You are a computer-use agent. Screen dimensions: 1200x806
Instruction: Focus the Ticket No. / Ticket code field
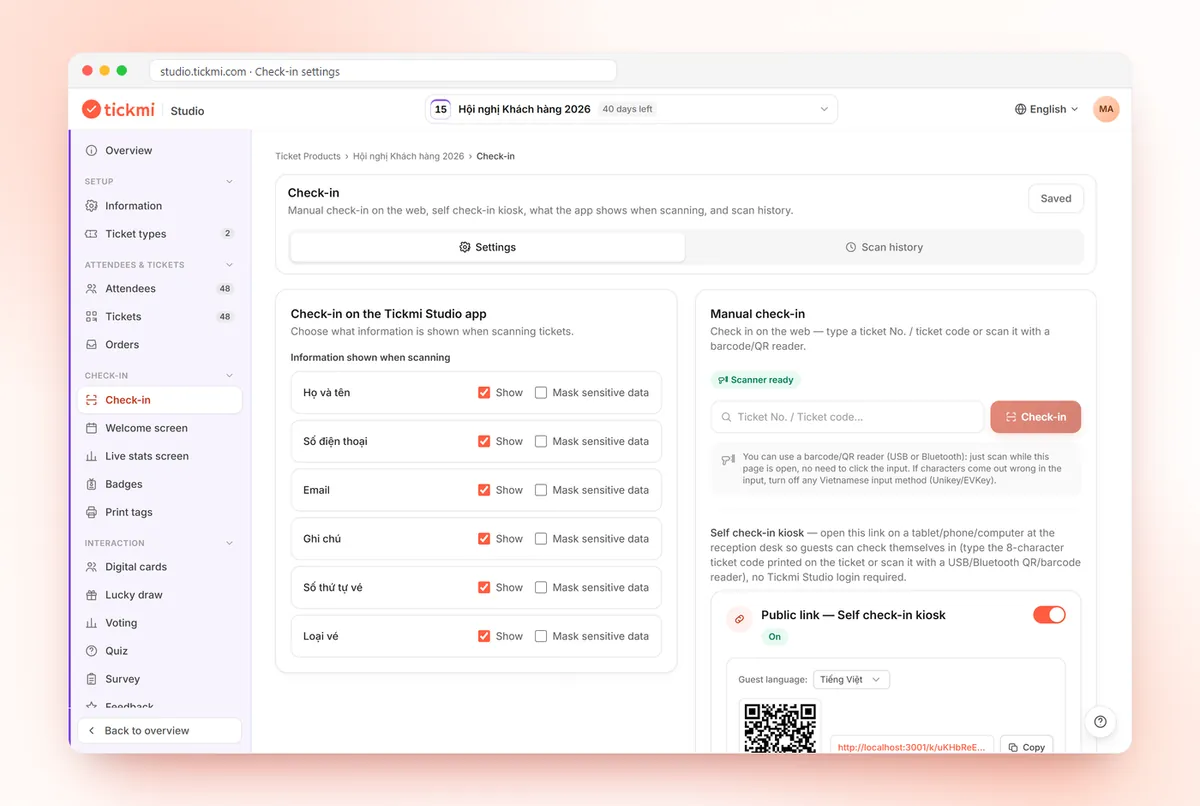tap(848, 417)
